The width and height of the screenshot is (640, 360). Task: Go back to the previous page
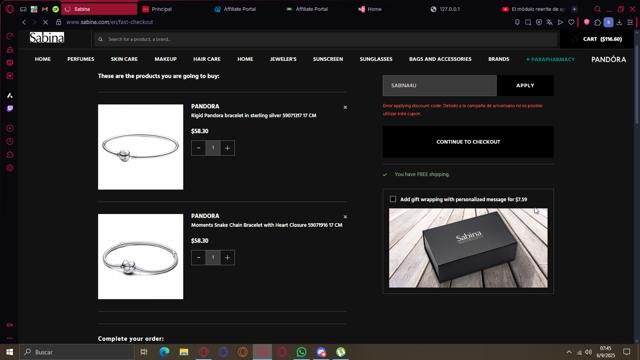click(x=24, y=22)
